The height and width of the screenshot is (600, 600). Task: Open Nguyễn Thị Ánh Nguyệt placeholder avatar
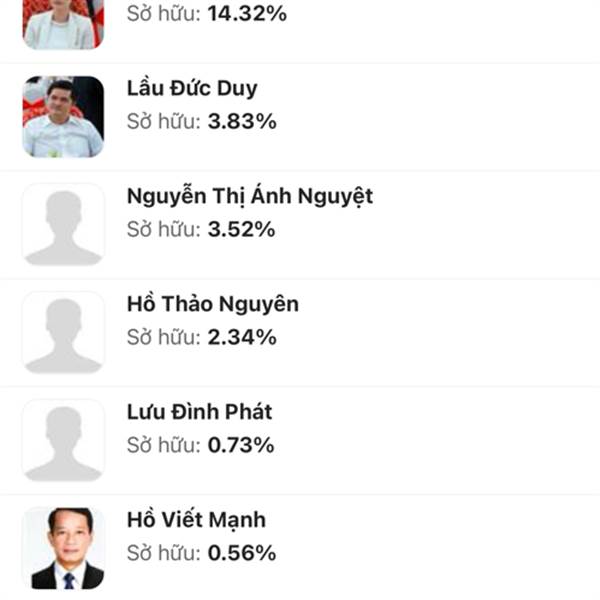pyautogui.click(x=63, y=225)
